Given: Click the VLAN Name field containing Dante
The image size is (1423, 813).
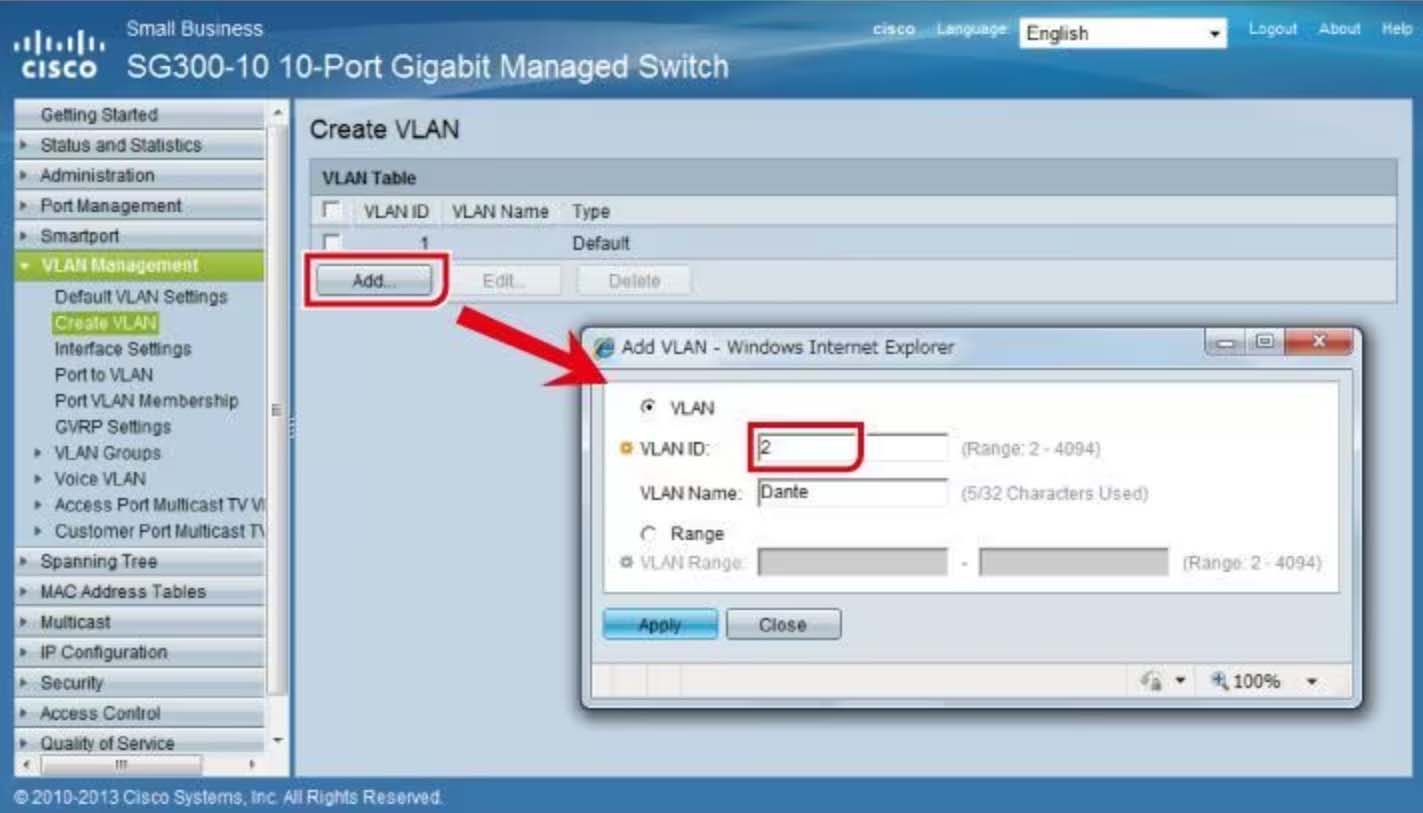Looking at the screenshot, I should click(x=852, y=492).
